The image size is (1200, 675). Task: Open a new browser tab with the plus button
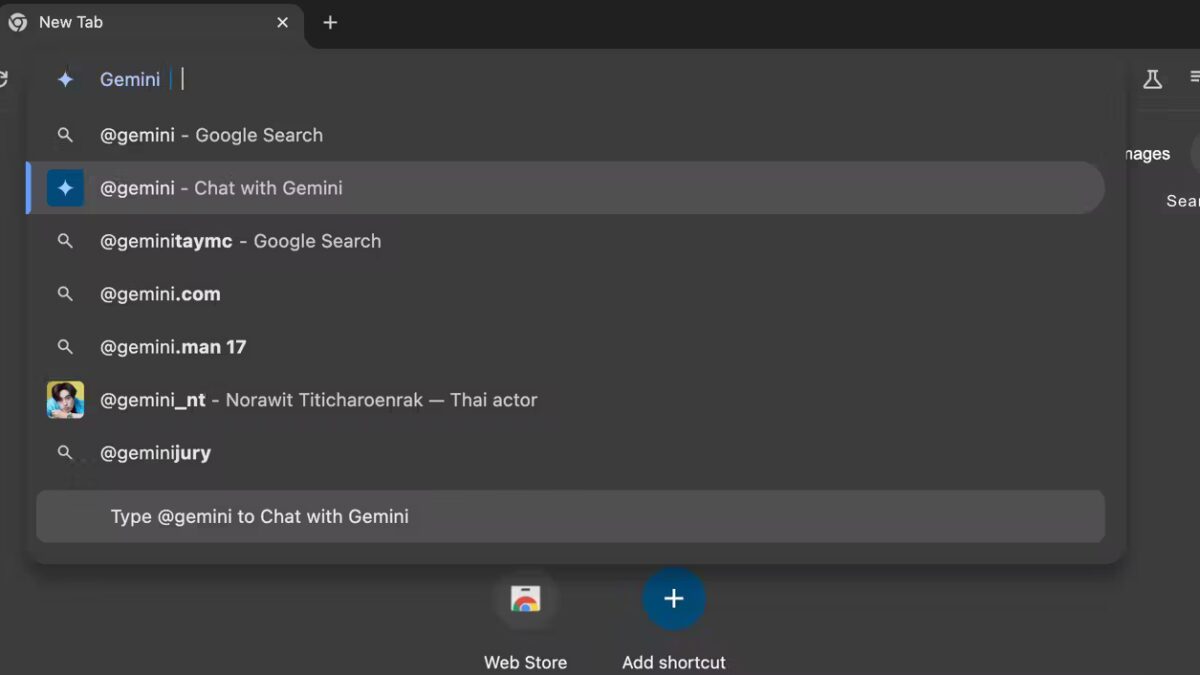[x=330, y=22]
